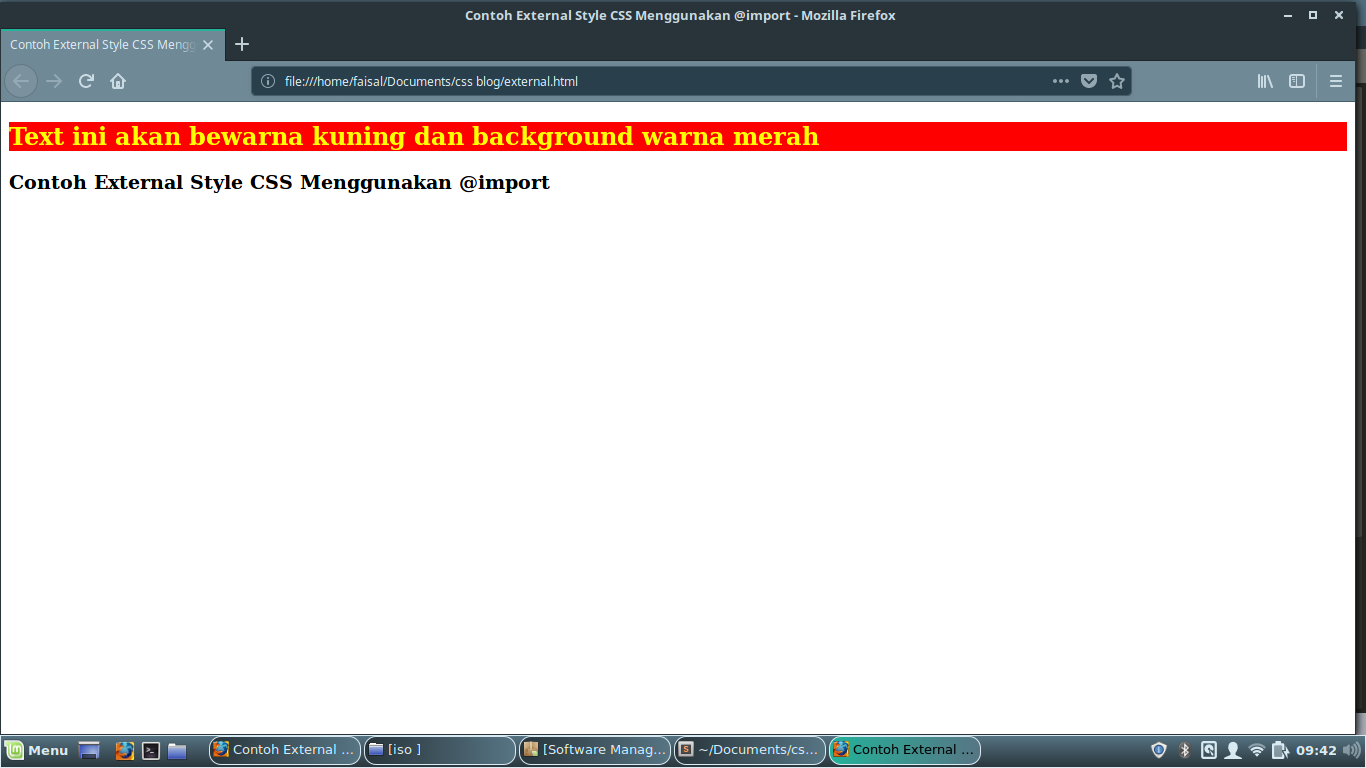Toggle the sidebar panel in Firefox

[x=1297, y=81]
